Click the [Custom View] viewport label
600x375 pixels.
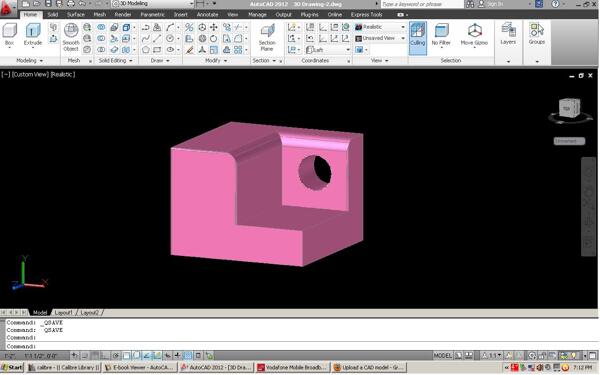pos(31,74)
